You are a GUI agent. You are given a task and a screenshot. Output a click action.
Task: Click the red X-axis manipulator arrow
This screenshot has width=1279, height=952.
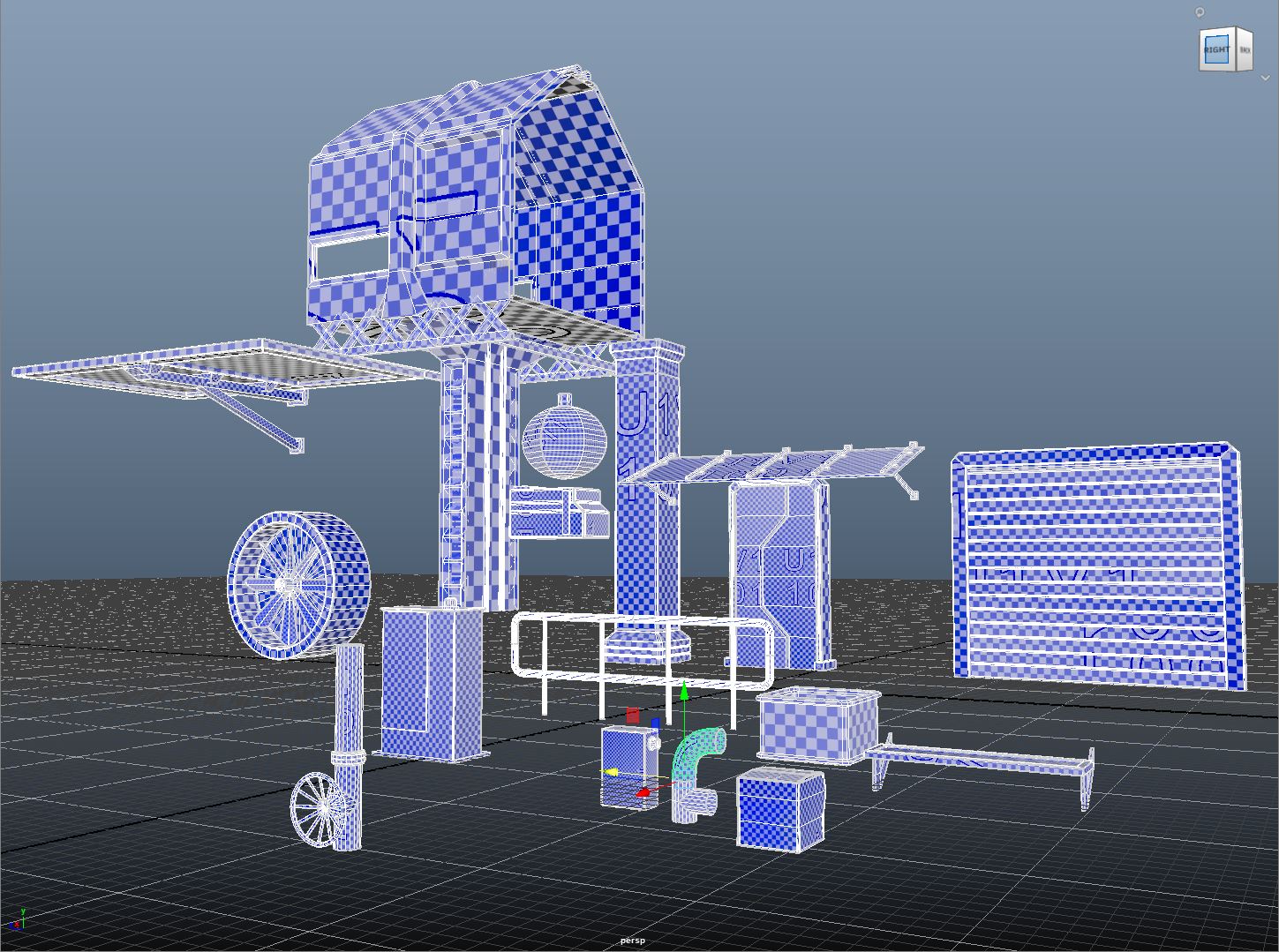[645, 793]
